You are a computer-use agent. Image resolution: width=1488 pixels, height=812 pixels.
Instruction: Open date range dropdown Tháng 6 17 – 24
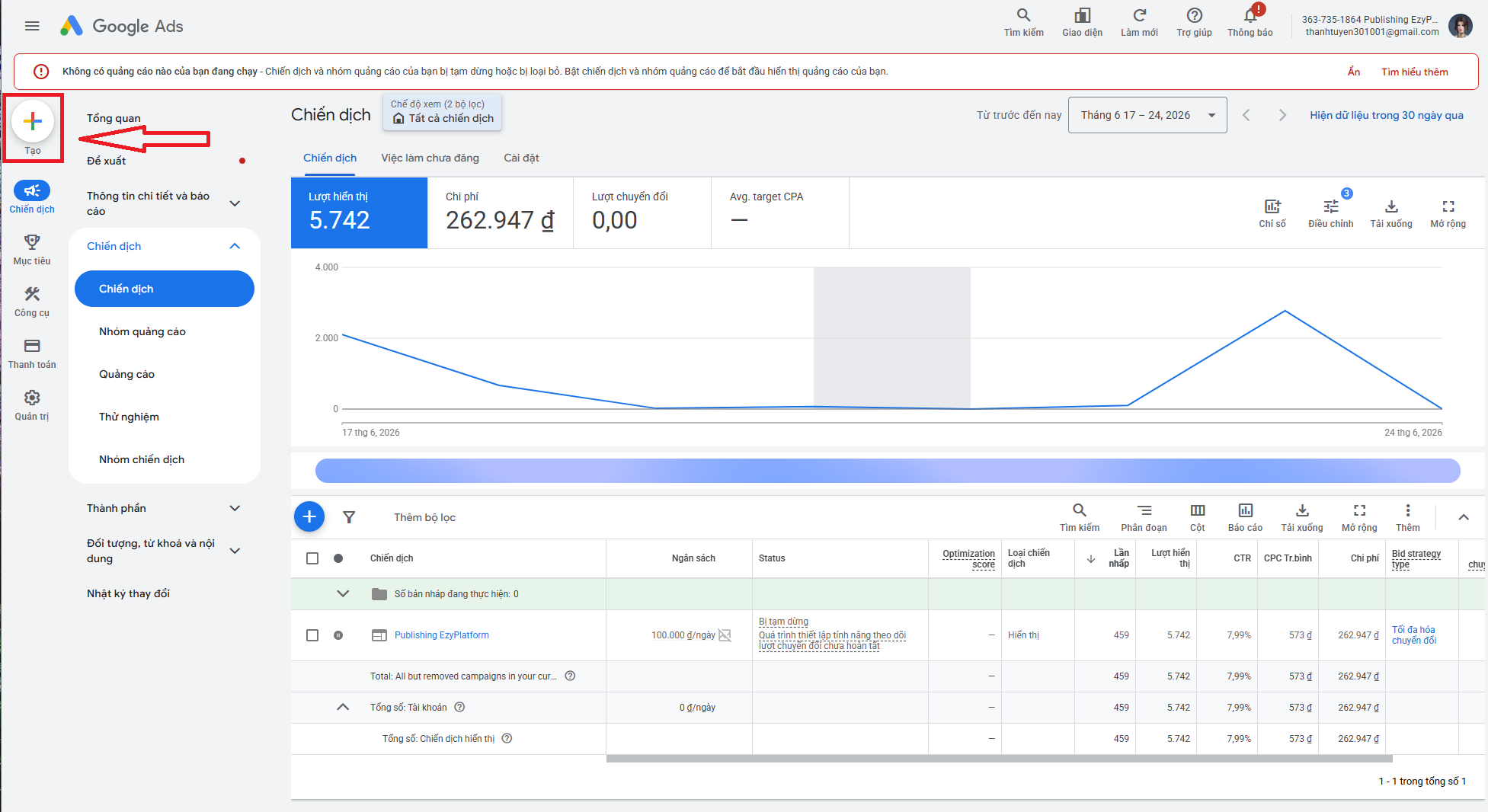pyautogui.click(x=1147, y=115)
